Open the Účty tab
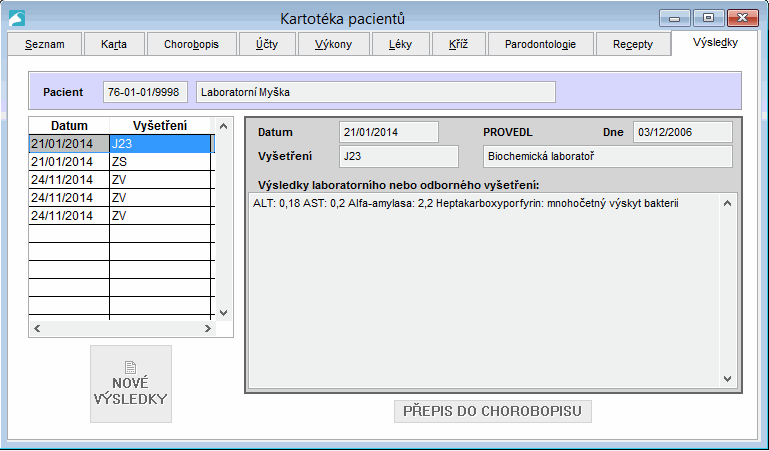The image size is (769, 451). click(267, 45)
